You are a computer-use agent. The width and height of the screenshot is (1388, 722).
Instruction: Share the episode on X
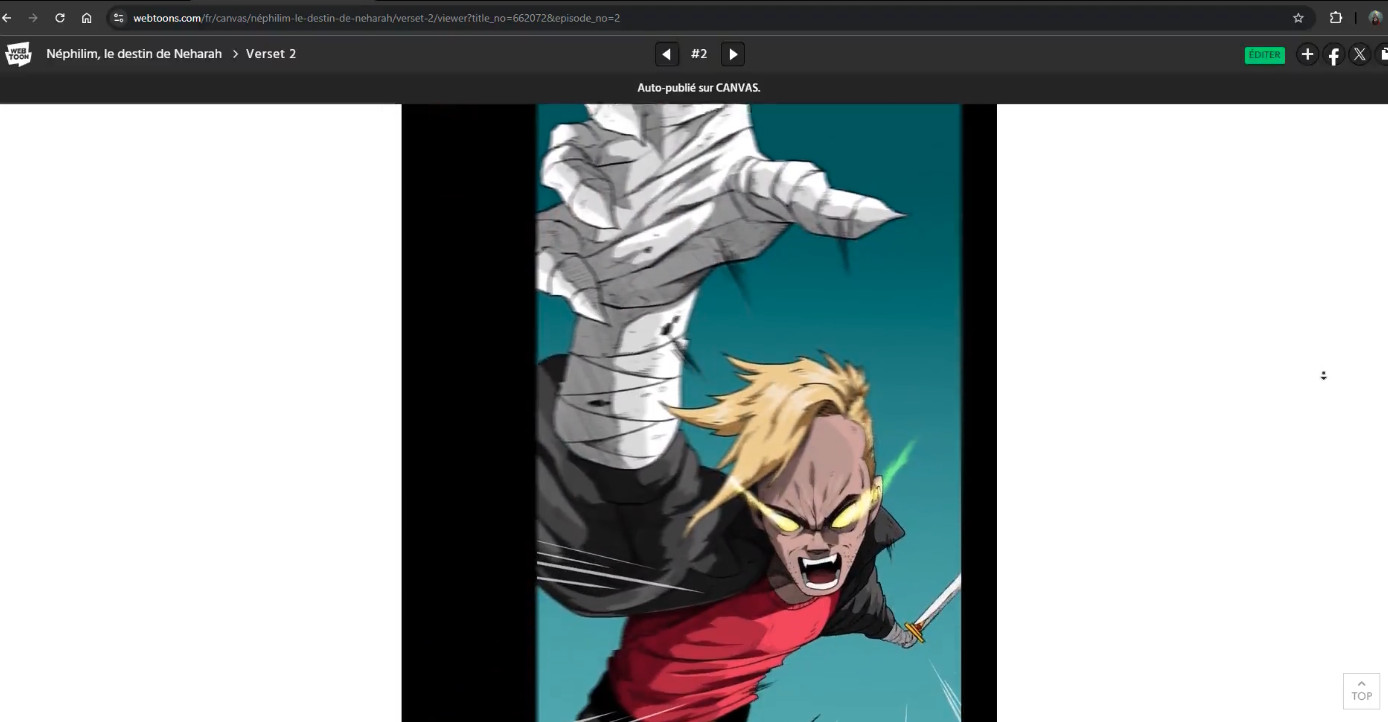coord(1359,55)
